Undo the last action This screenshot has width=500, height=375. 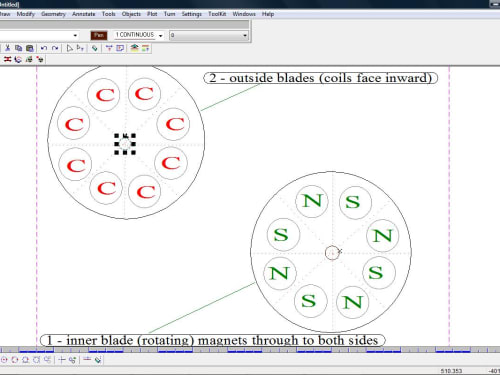(44, 48)
